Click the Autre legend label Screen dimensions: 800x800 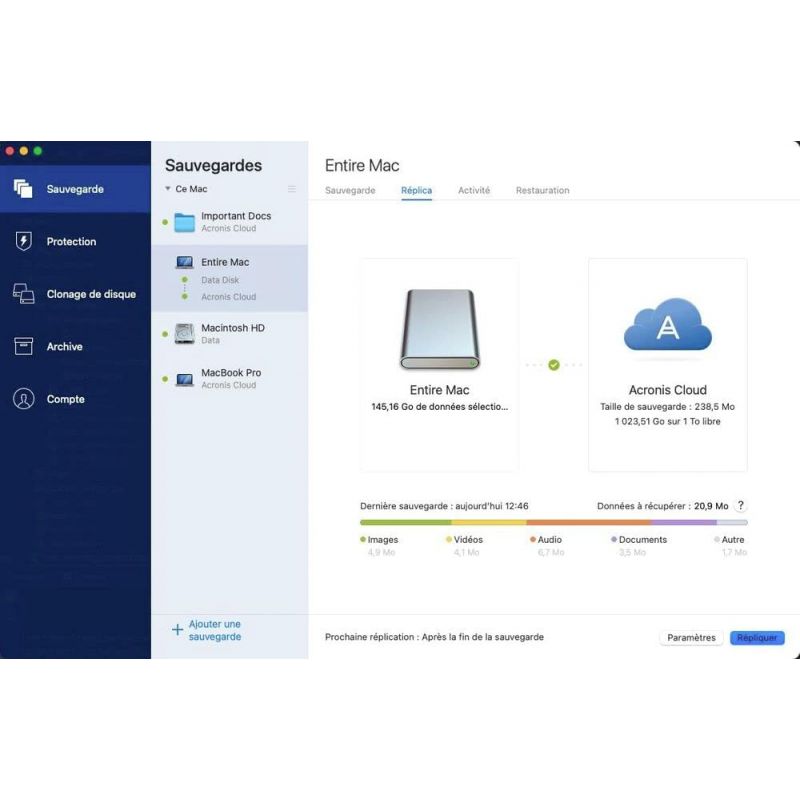(733, 540)
